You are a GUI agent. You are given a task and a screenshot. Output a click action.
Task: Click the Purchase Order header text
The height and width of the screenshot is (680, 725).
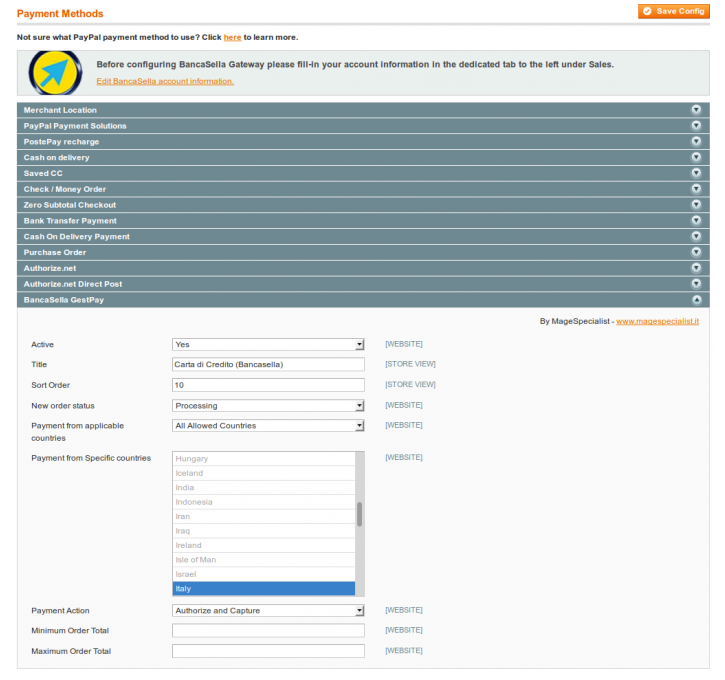pos(55,252)
